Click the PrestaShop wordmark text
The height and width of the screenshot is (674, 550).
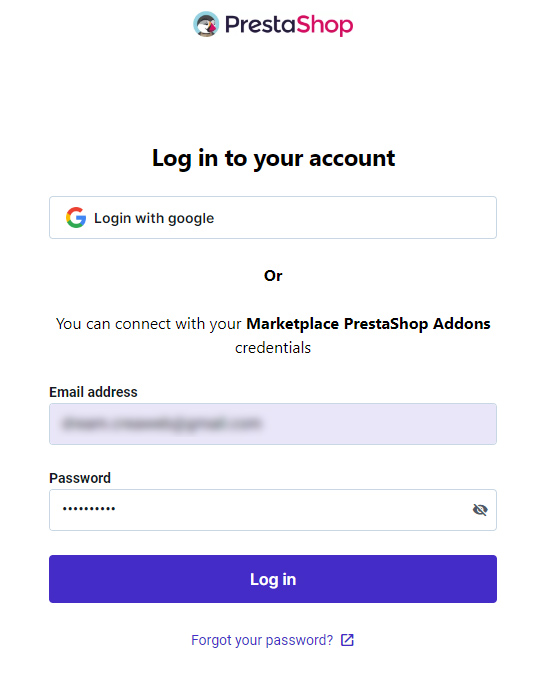(289, 25)
